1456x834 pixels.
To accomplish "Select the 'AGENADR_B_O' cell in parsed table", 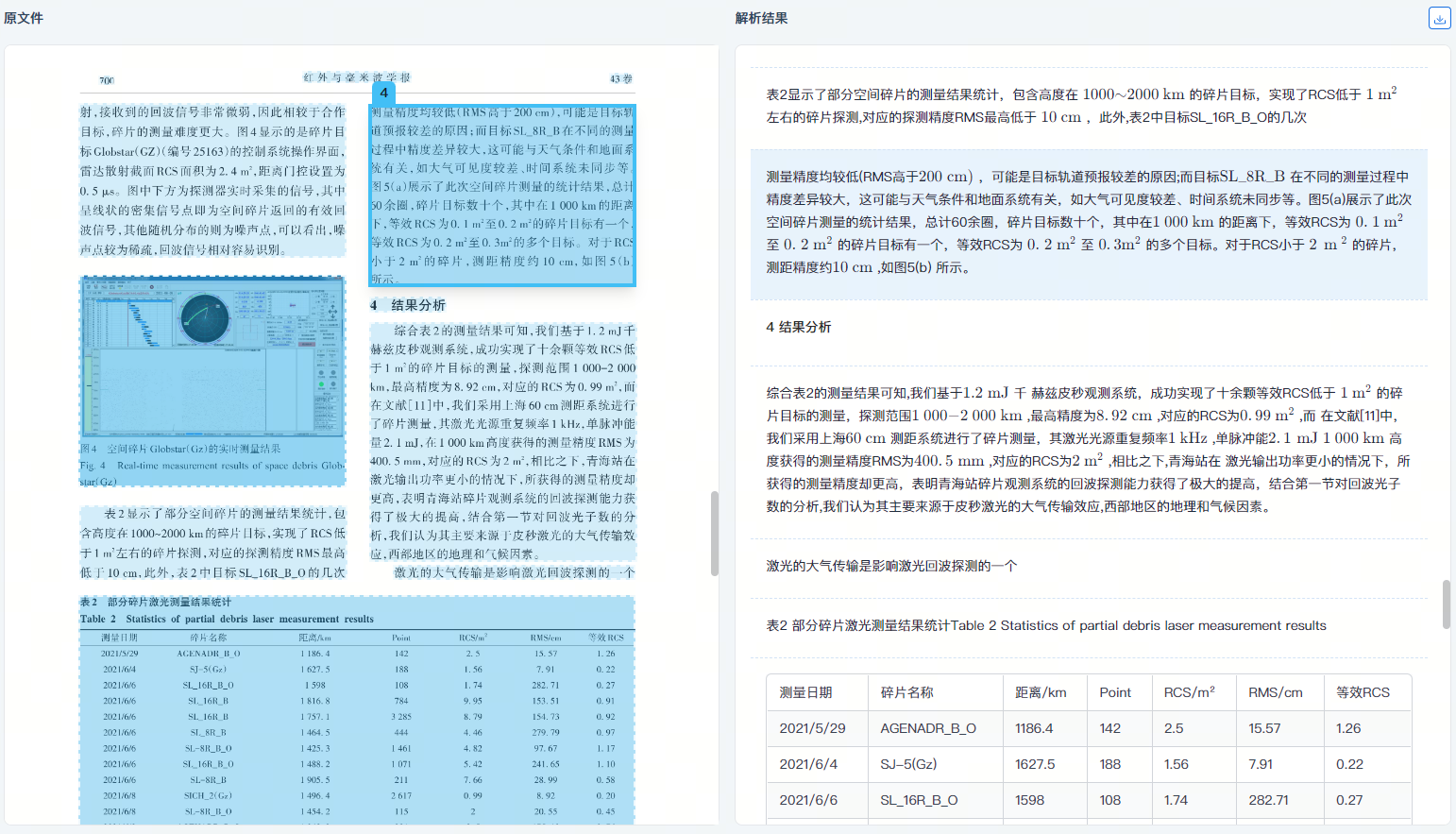I will (927, 728).
